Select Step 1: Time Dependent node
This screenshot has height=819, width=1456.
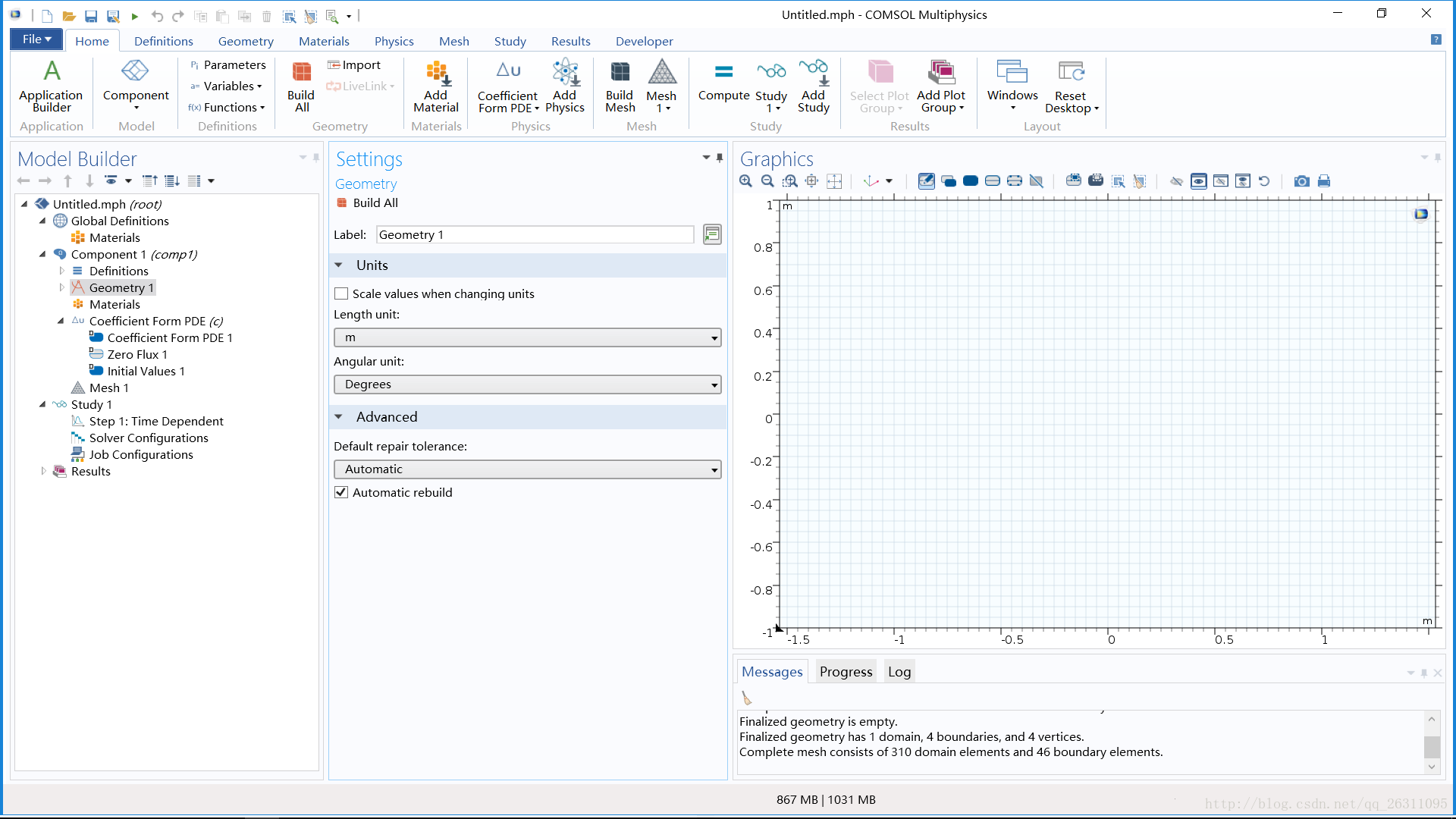pos(156,421)
